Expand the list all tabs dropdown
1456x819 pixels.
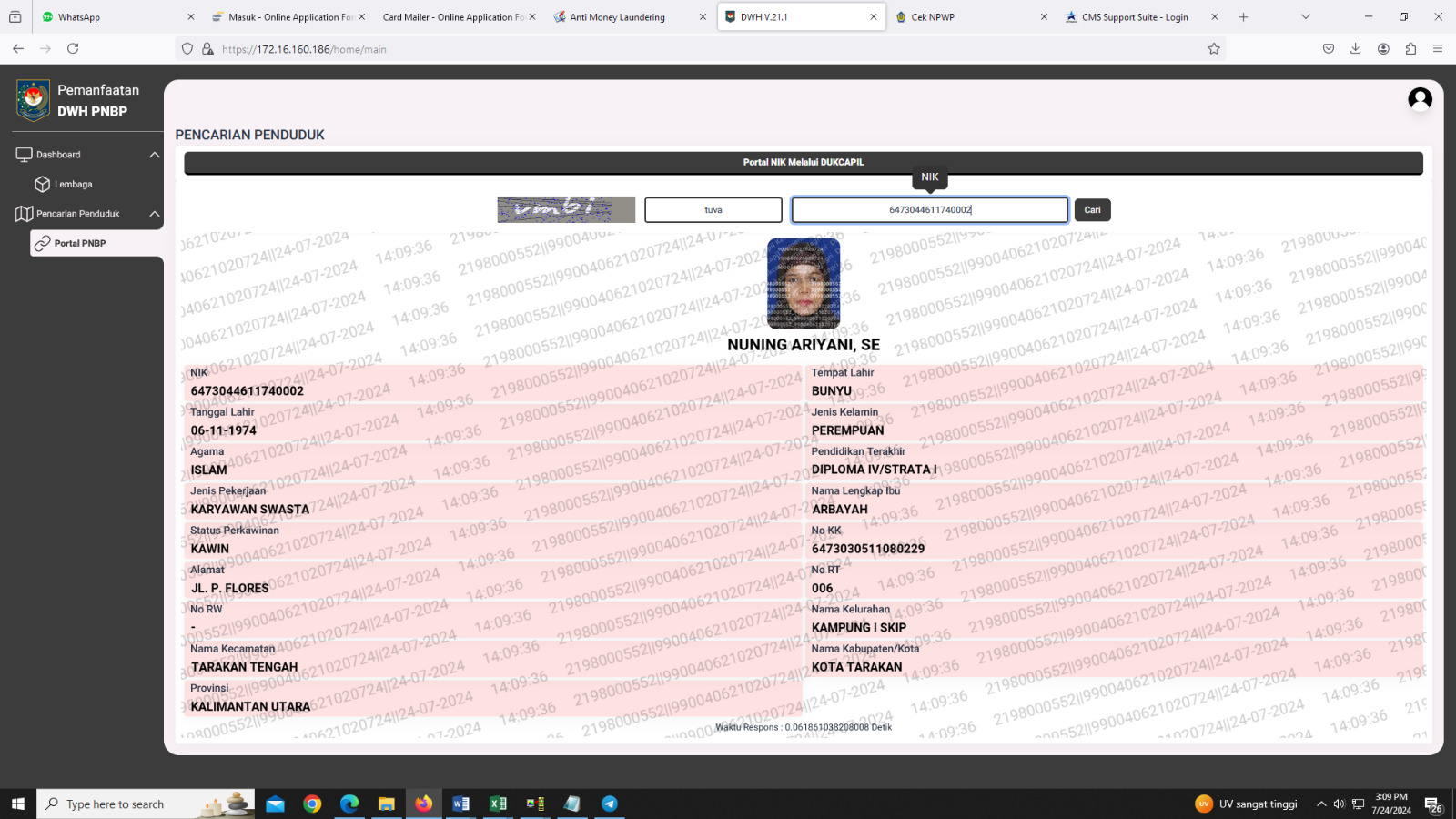(x=1305, y=17)
